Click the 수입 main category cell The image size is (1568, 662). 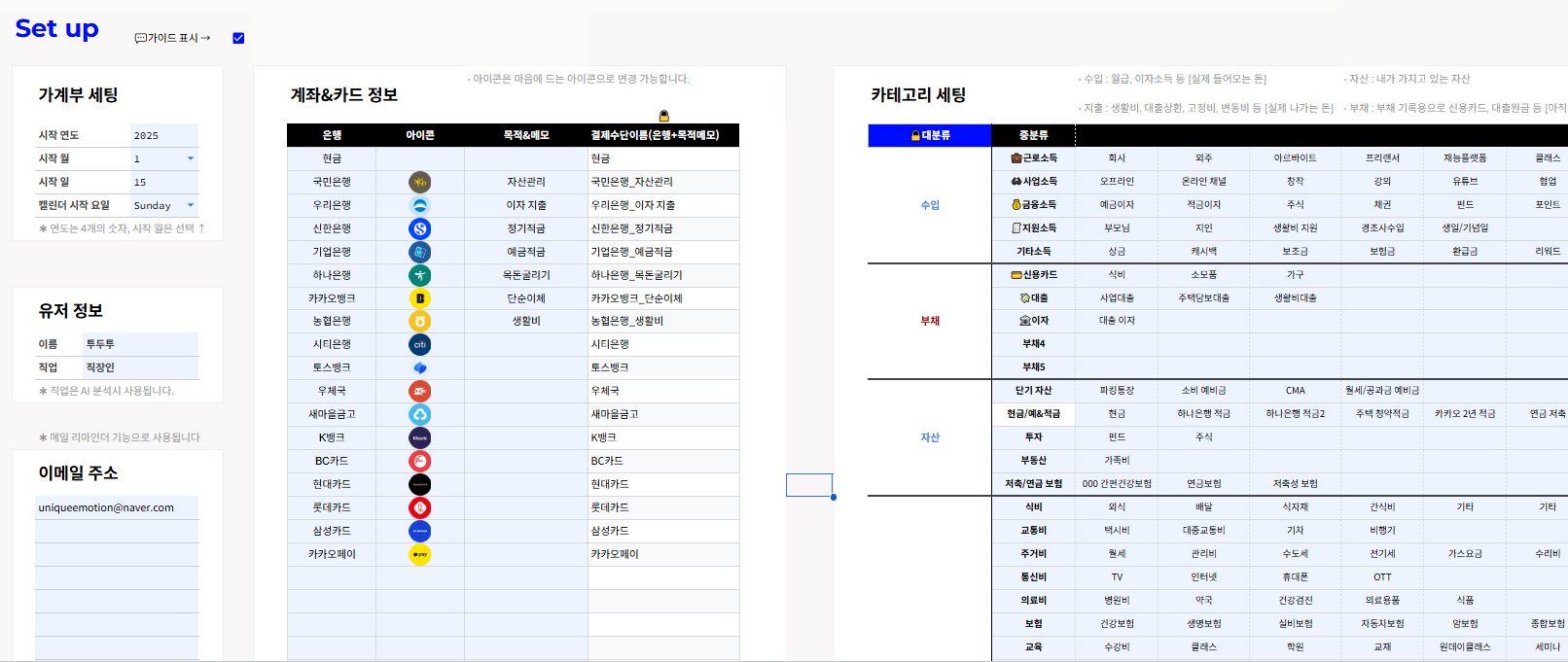coord(930,205)
